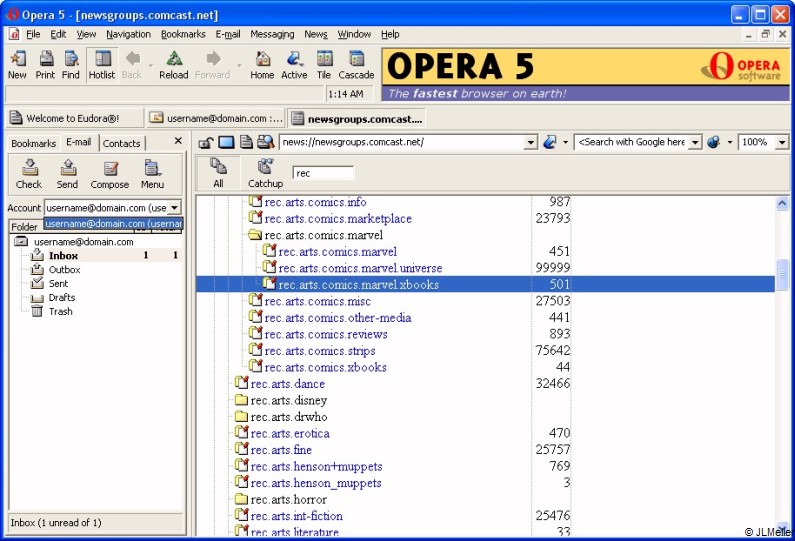Open the rec.arts.horror folder

click(288, 499)
